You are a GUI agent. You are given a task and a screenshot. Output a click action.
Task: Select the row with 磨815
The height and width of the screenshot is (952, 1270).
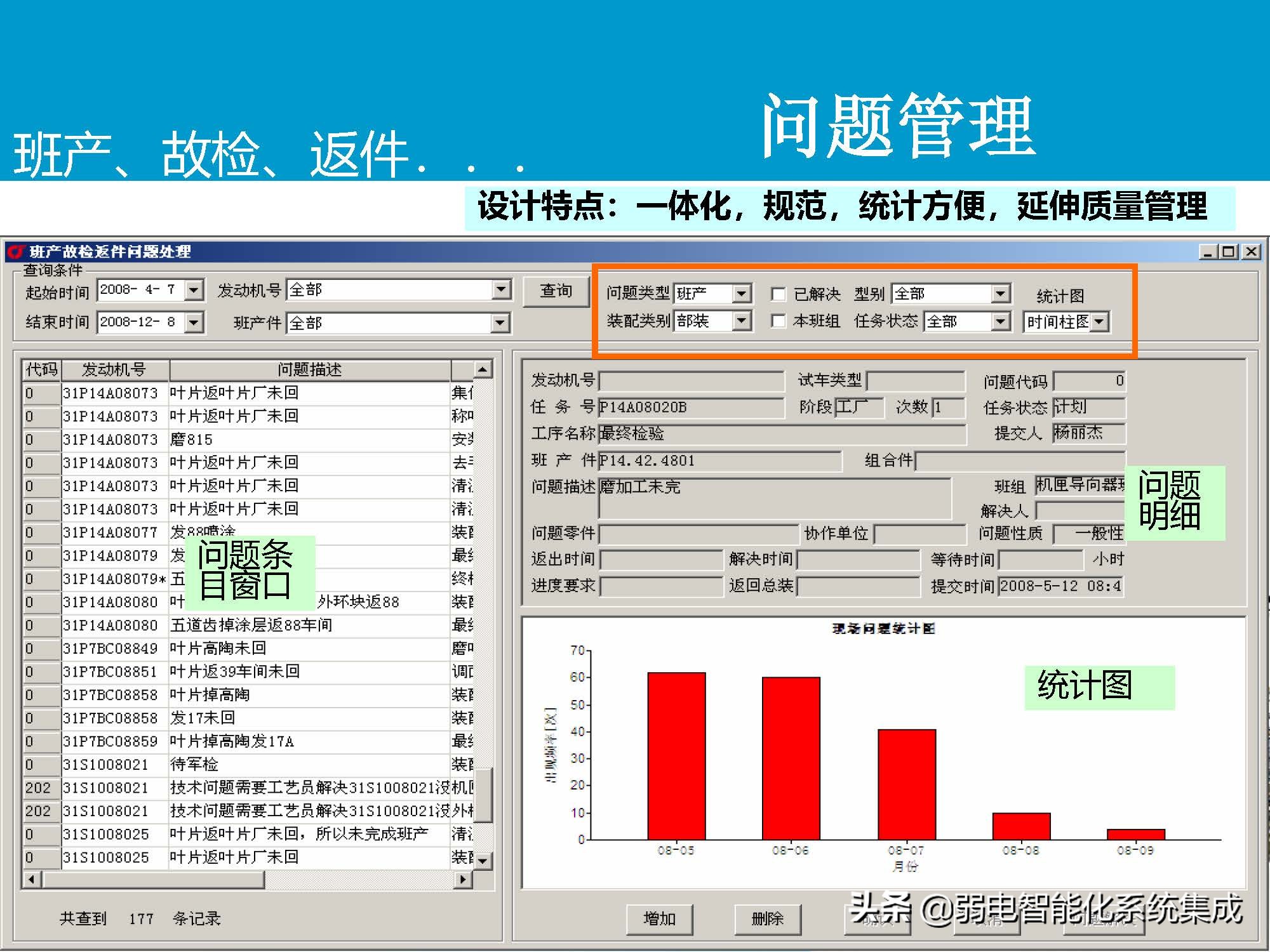coord(248,439)
